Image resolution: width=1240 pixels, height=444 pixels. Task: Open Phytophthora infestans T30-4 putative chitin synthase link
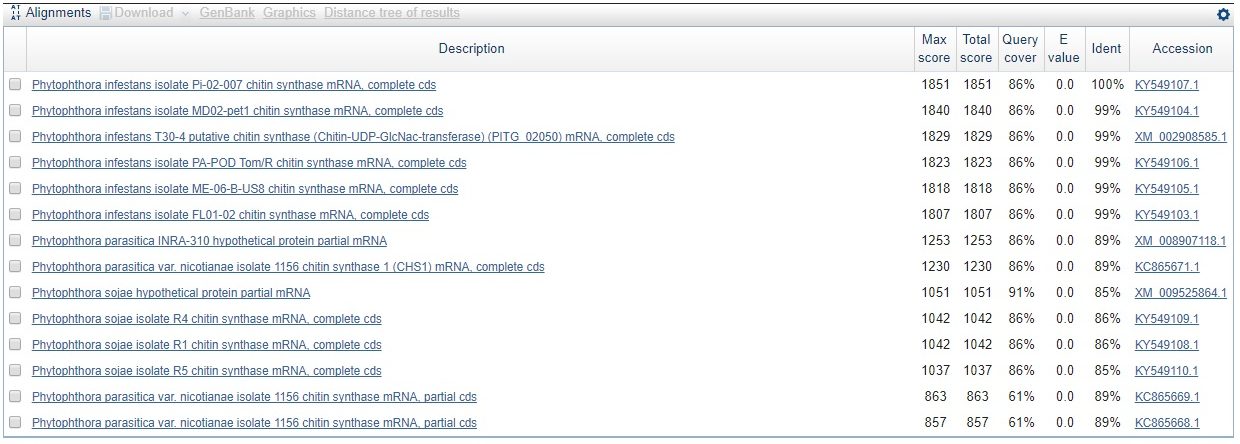353,137
